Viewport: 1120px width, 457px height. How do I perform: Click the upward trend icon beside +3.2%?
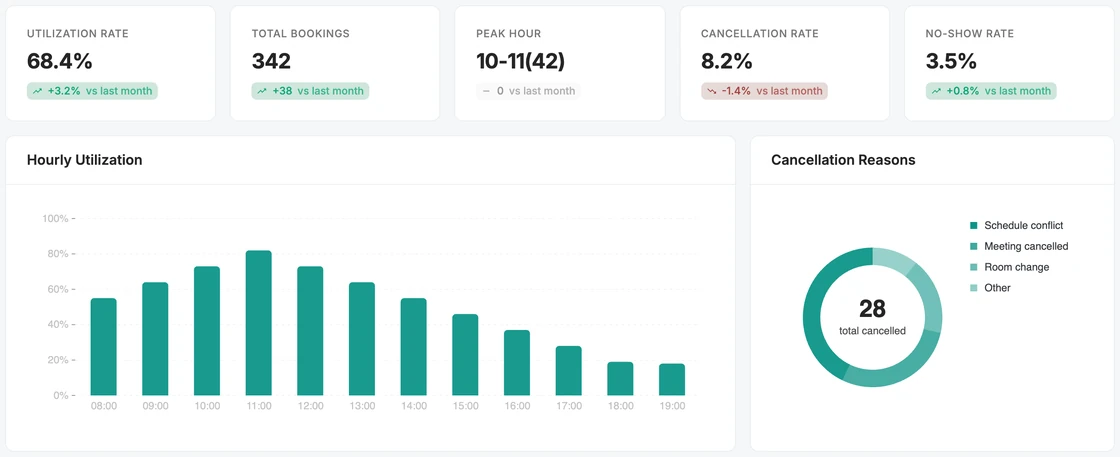click(x=38, y=91)
